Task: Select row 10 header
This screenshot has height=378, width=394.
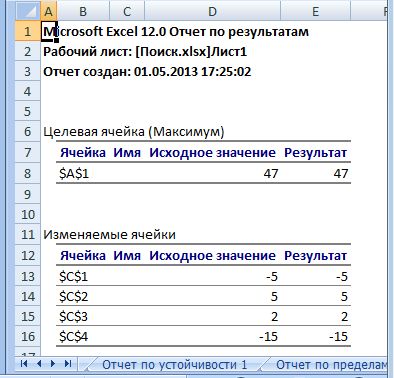Action: pos(28,214)
